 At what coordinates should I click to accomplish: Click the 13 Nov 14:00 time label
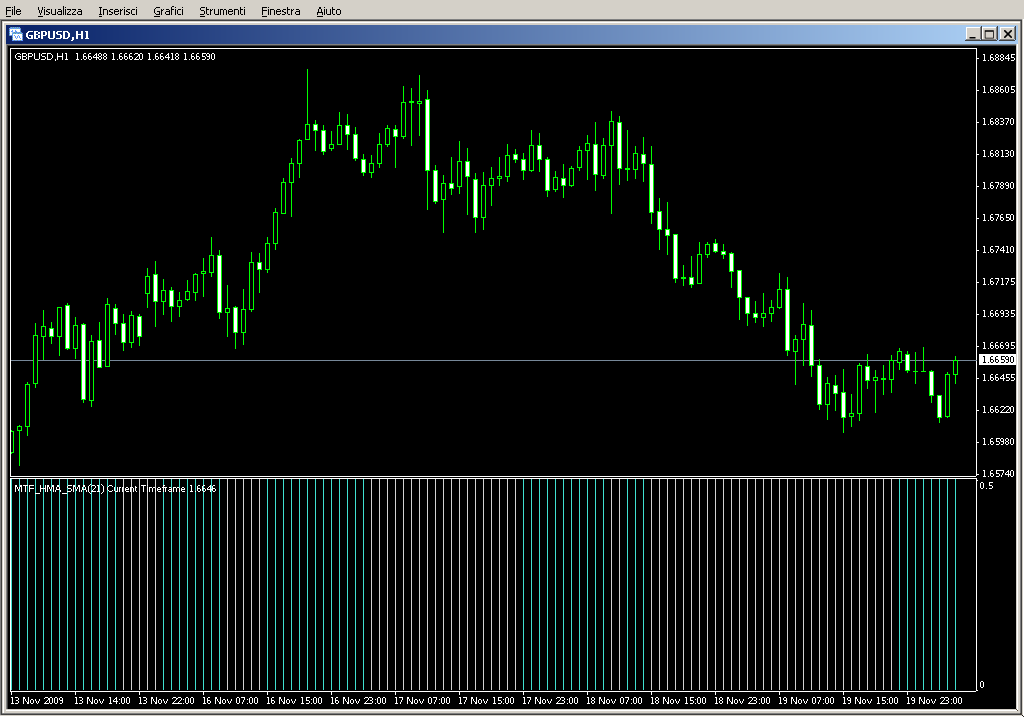coord(102,701)
